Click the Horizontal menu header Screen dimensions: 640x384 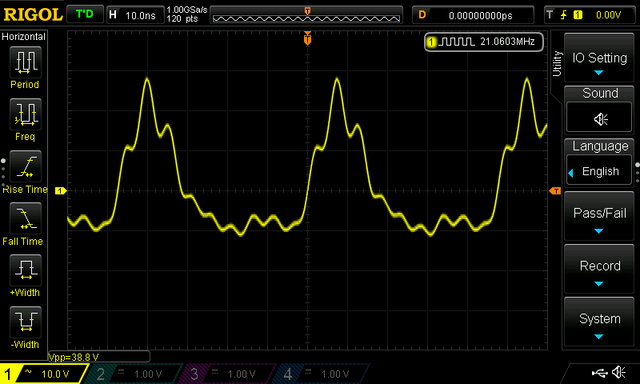click(x=24, y=37)
